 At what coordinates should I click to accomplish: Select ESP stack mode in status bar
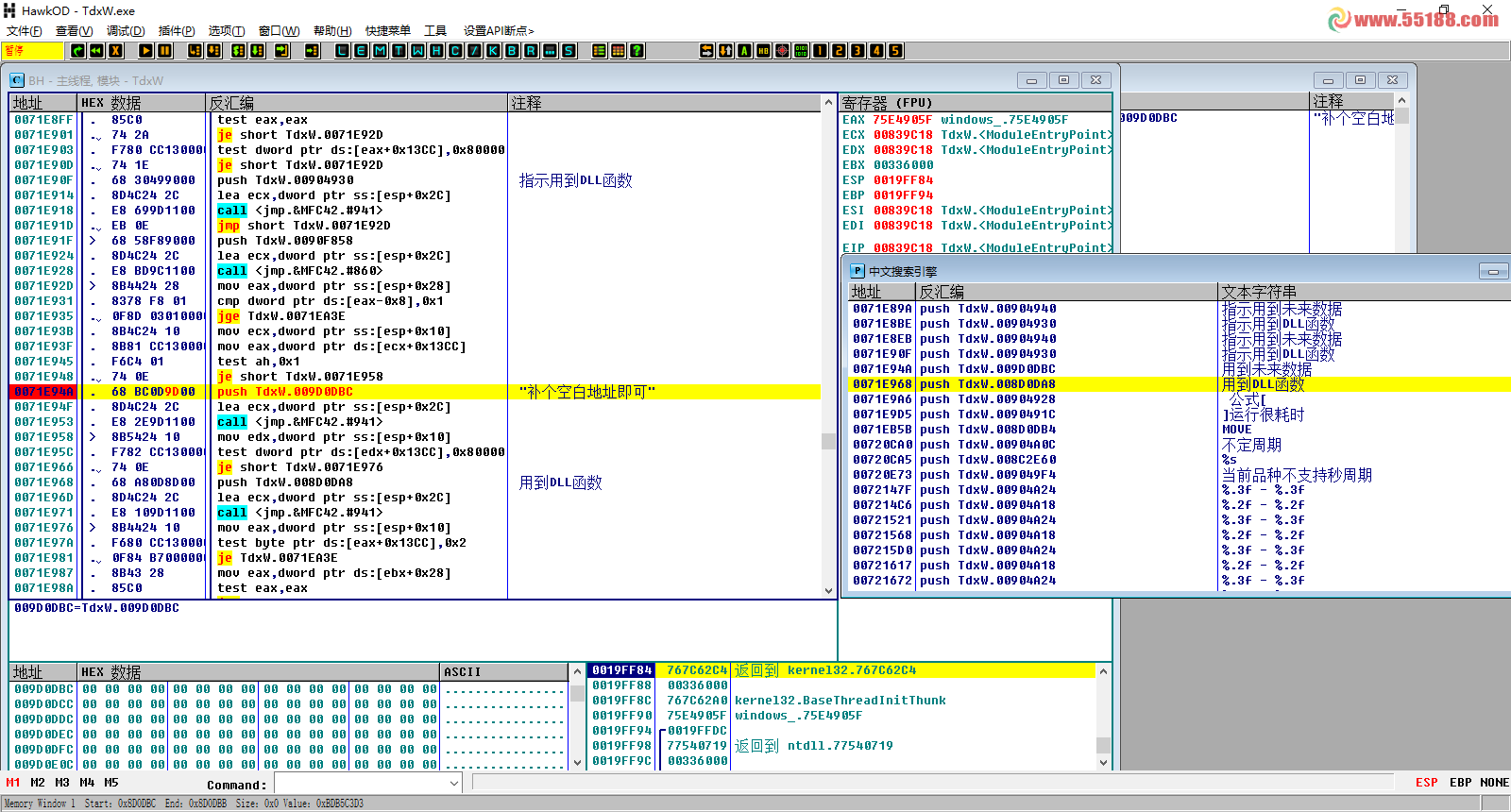tap(1426, 783)
